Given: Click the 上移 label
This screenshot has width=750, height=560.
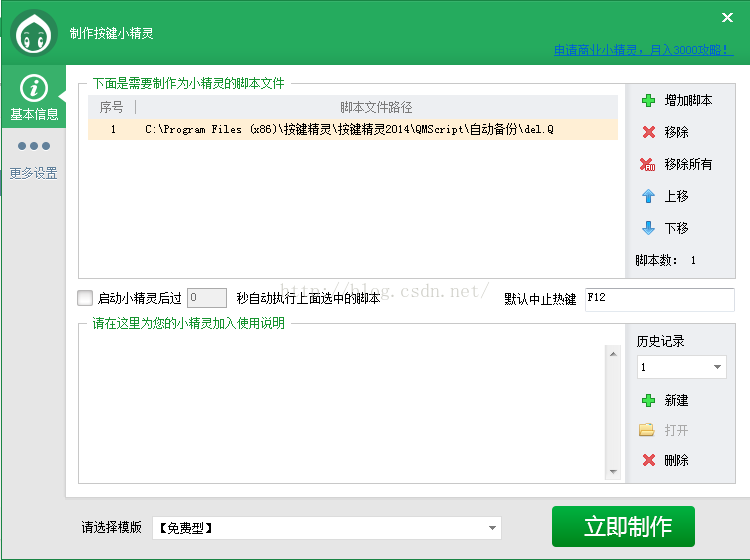Looking at the screenshot, I should (x=676, y=196).
